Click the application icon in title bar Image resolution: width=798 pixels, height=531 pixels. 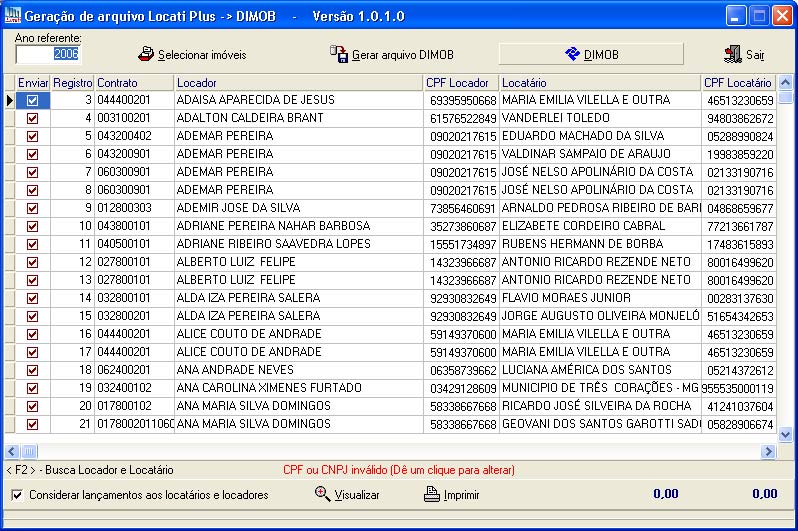tap(11, 16)
